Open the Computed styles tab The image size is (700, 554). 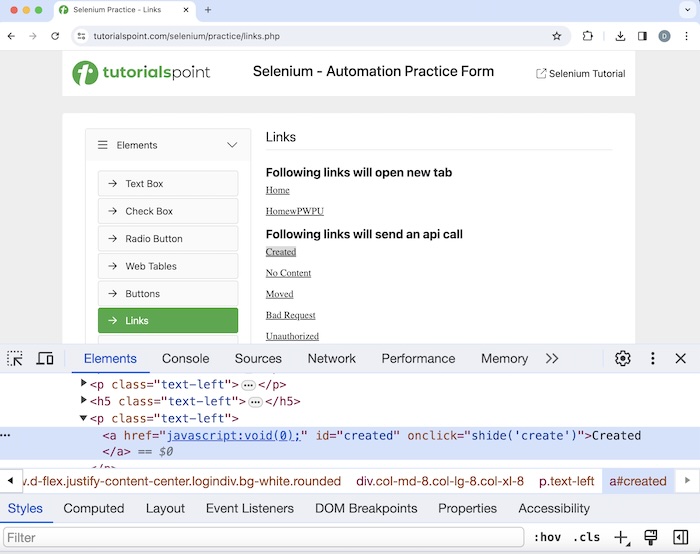[93, 508]
